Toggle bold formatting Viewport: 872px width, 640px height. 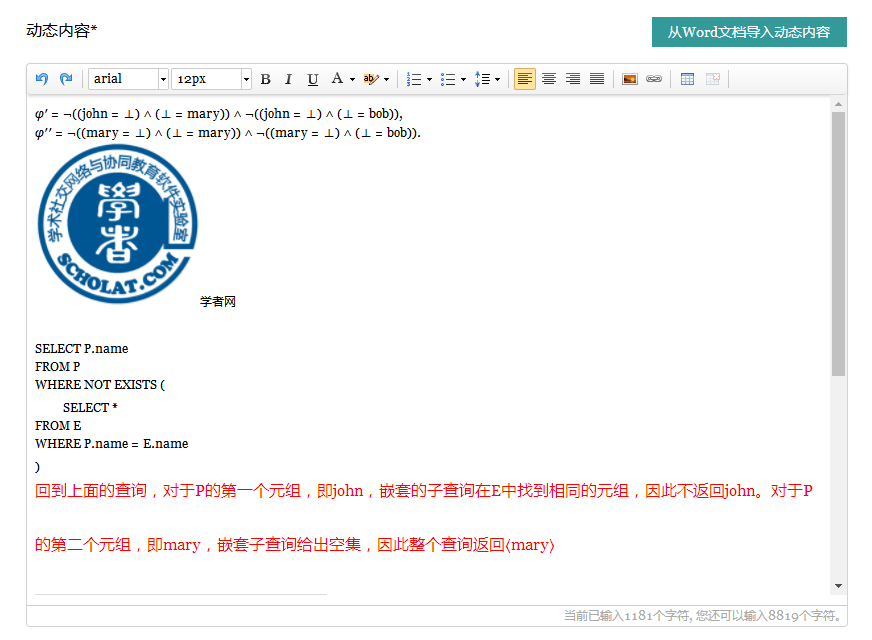[x=265, y=79]
